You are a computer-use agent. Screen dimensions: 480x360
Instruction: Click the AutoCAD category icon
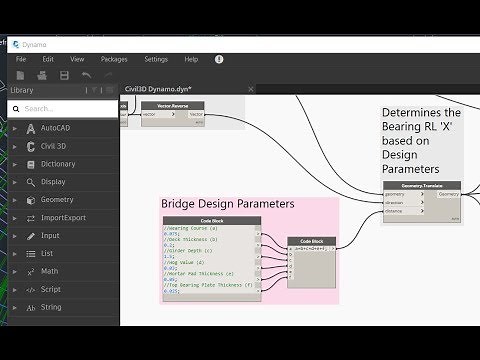coord(31,128)
